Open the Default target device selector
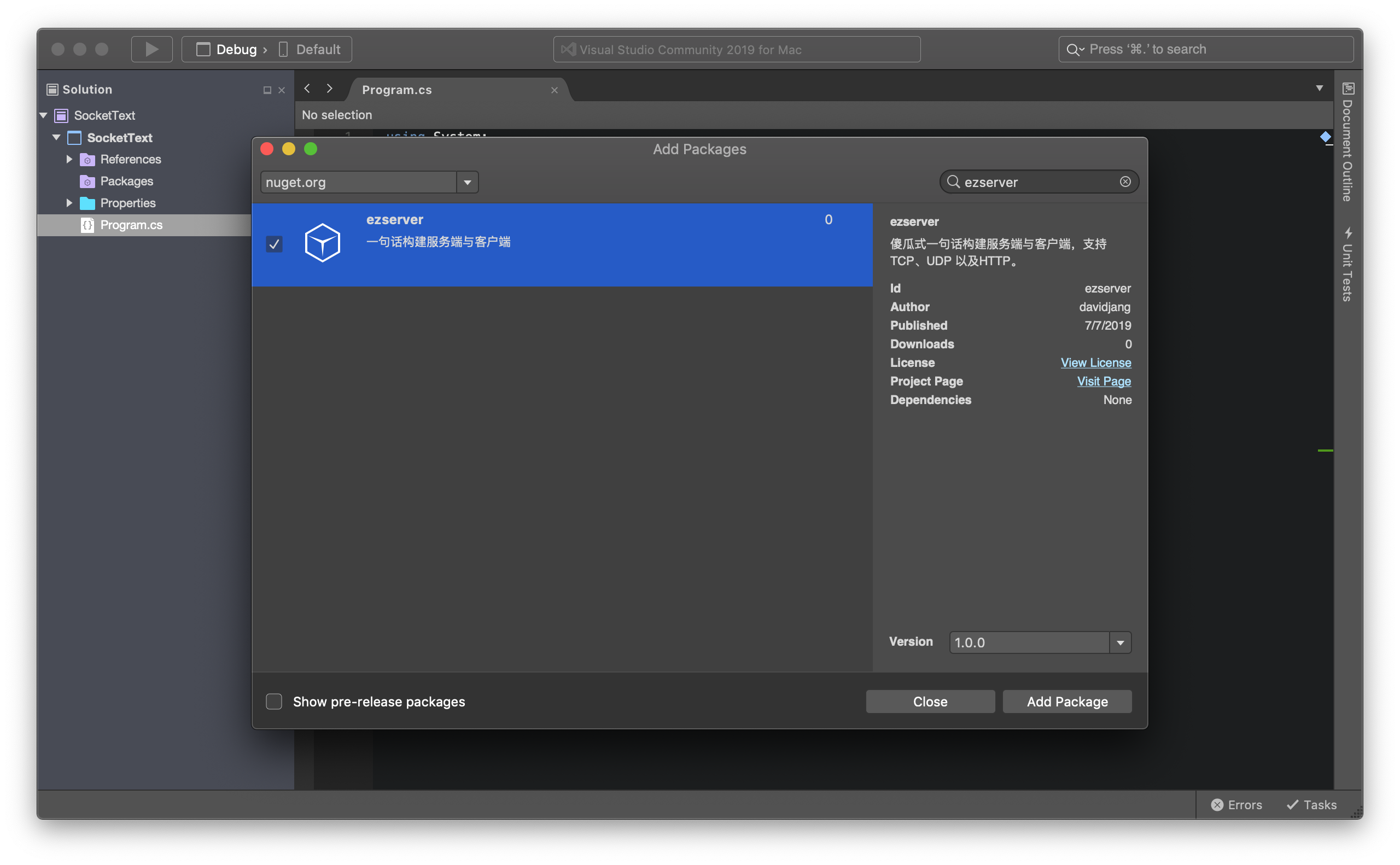The width and height of the screenshot is (1400, 865). 310,50
